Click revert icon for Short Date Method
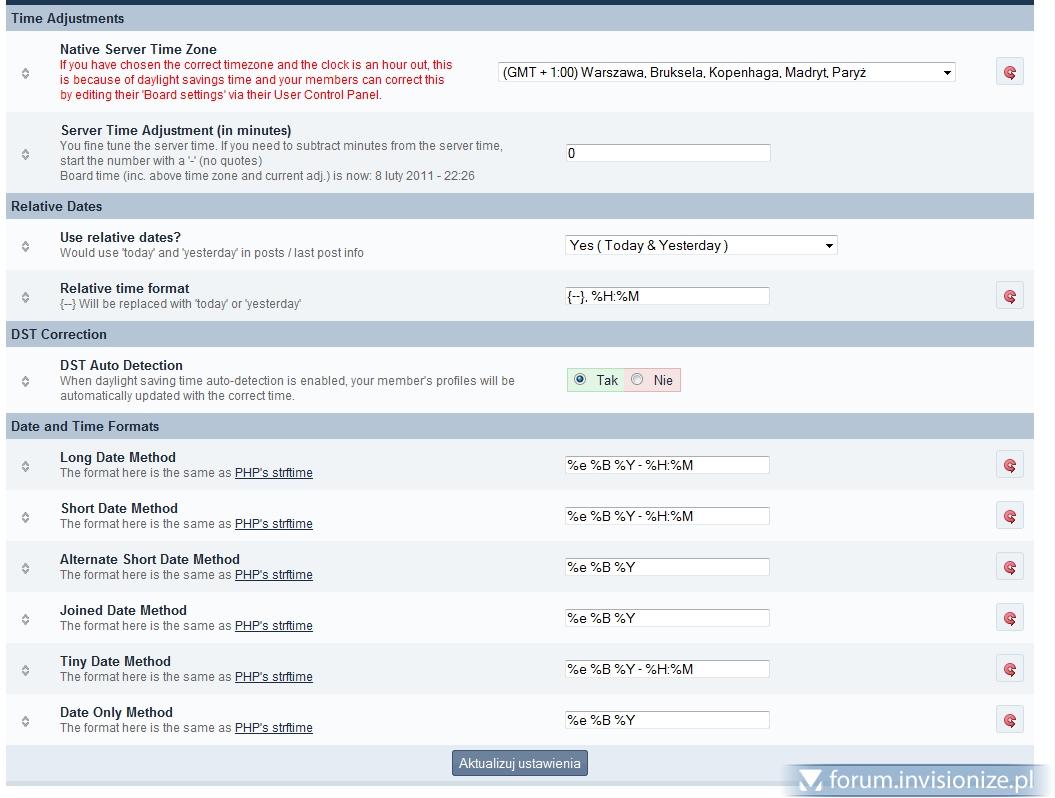This screenshot has width=1055, height=798. click(x=1009, y=516)
